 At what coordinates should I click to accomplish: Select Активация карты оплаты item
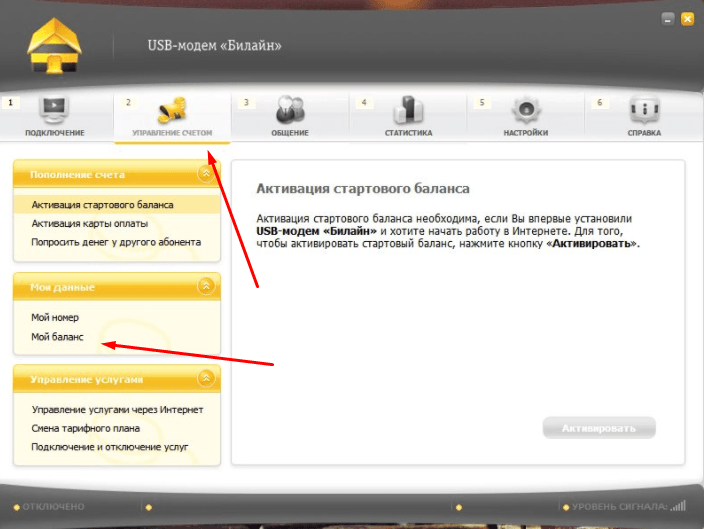click(x=90, y=224)
